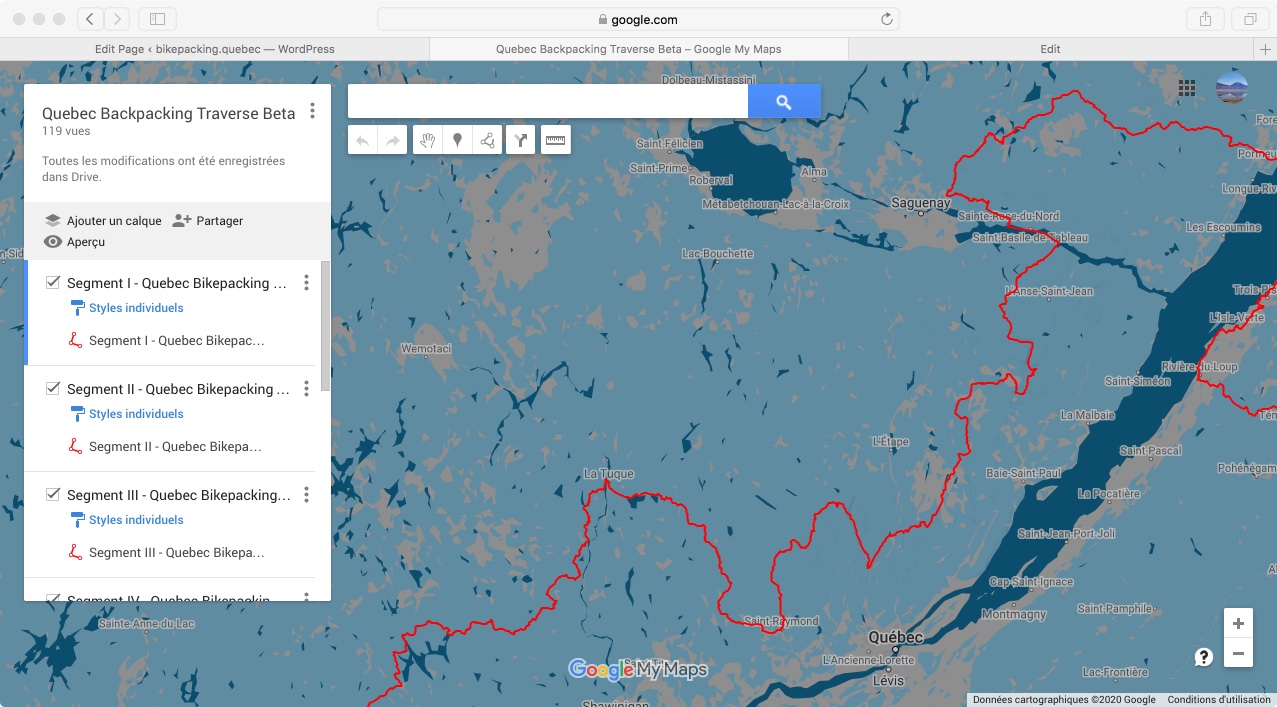Viewport: 1277px width, 707px height.
Task: Click the Quebec Backpacking Traverse Beta title
Action: coord(169,113)
